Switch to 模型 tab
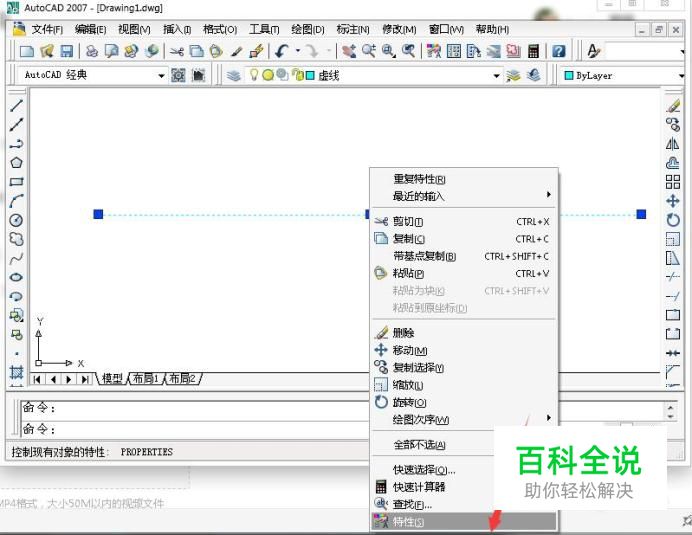Viewport: 692px width, 535px height. (112, 378)
